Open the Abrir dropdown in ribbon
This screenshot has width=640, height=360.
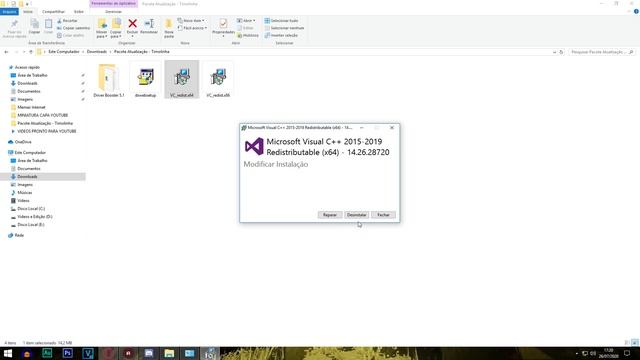[246, 20]
